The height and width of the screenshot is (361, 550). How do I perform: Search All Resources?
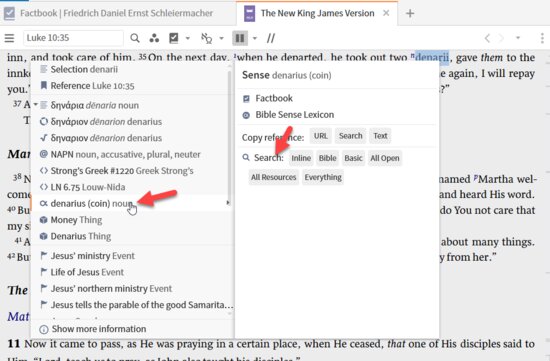coord(274,178)
